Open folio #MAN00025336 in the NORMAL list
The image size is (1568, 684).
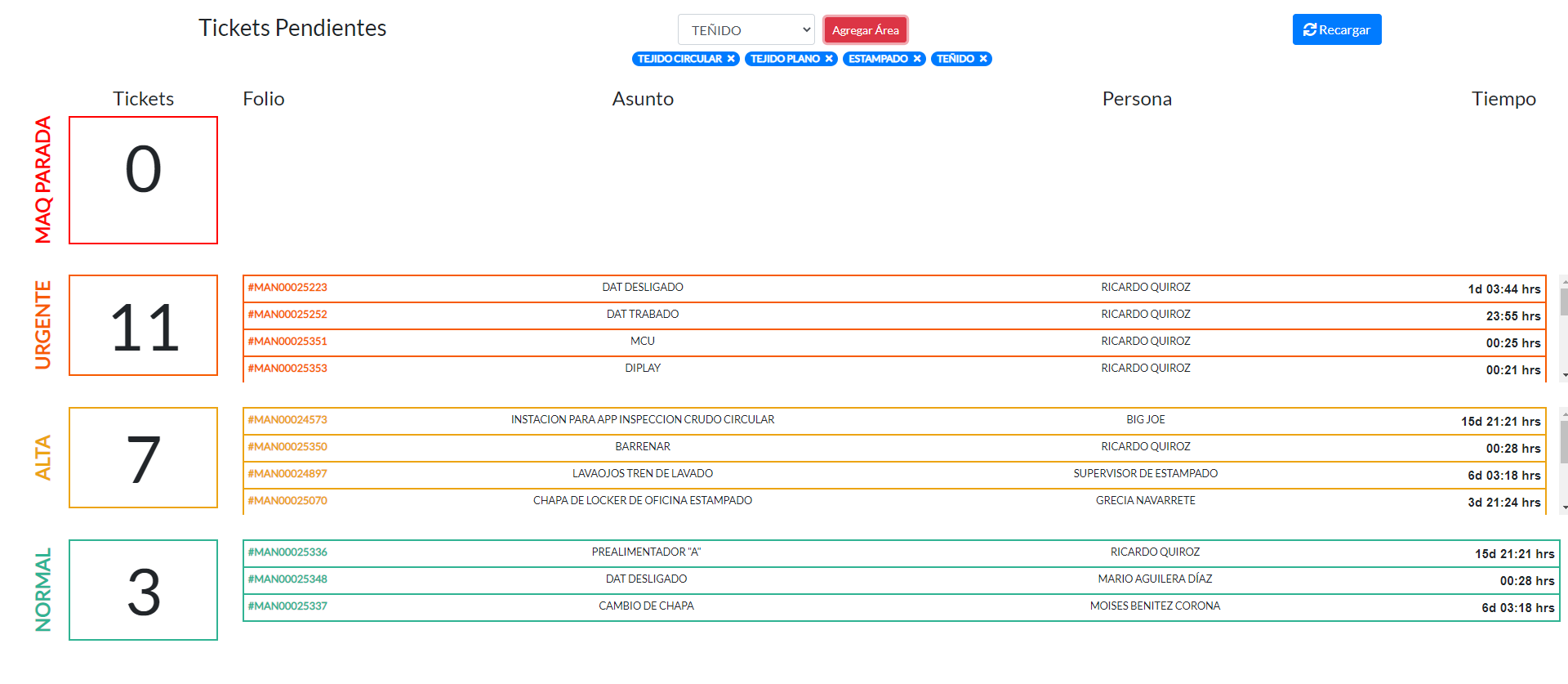(x=287, y=552)
